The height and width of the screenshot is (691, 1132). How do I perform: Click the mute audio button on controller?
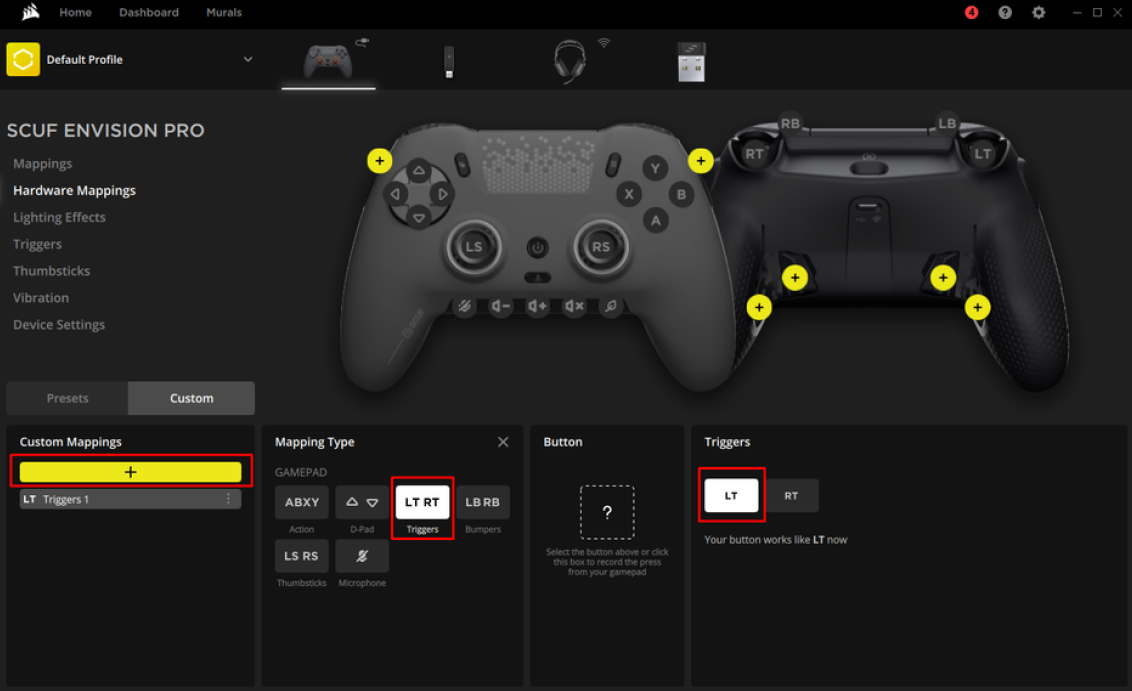click(574, 307)
